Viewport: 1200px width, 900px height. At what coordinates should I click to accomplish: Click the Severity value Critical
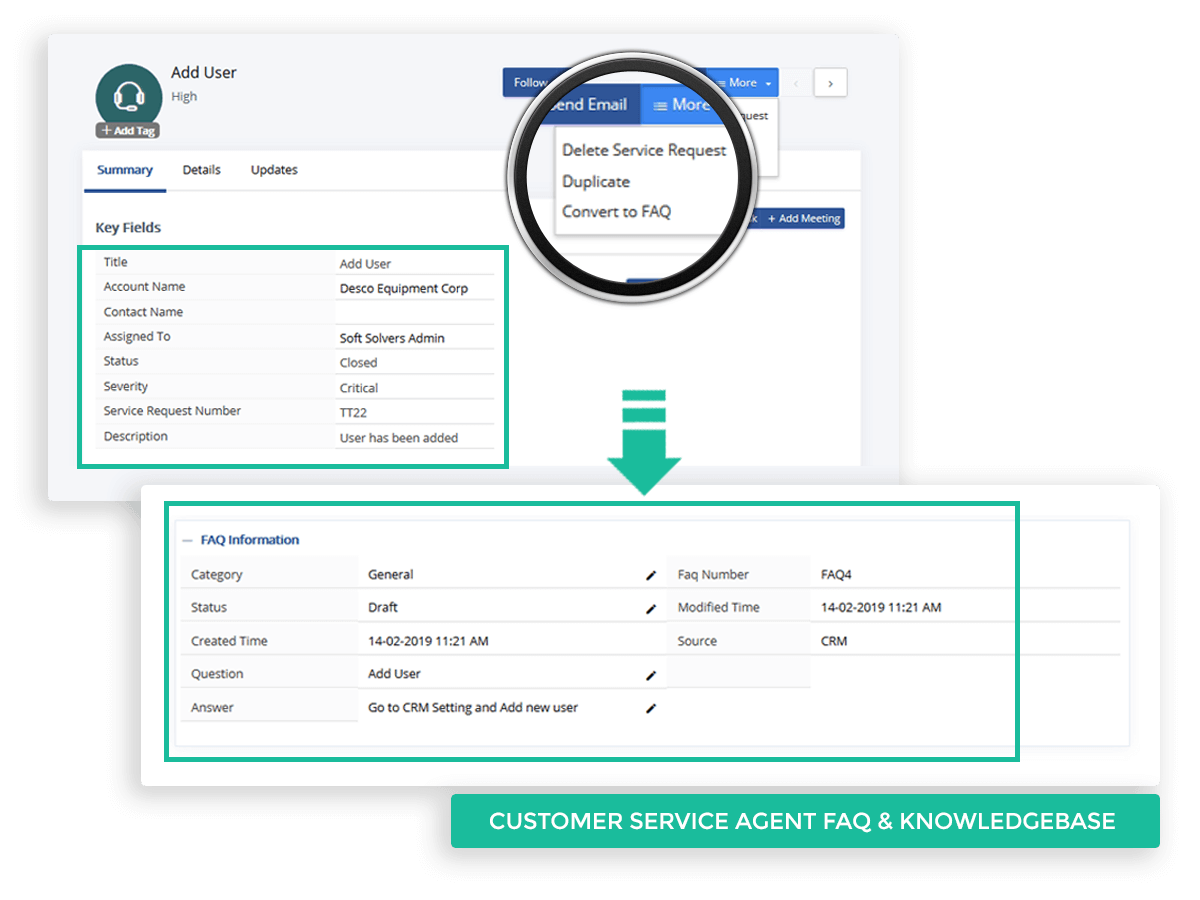pyautogui.click(x=359, y=388)
